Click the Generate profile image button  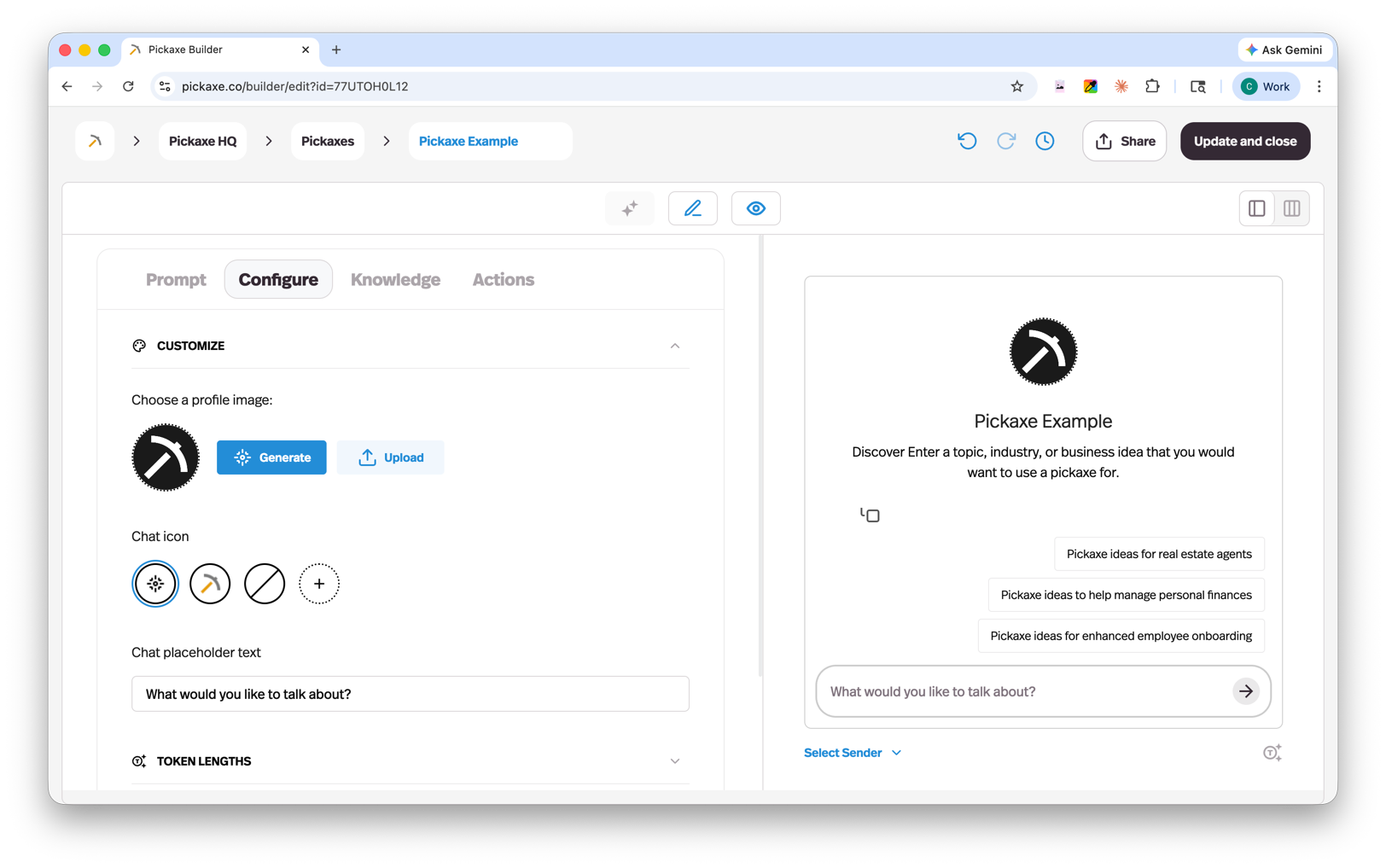pyautogui.click(x=271, y=457)
